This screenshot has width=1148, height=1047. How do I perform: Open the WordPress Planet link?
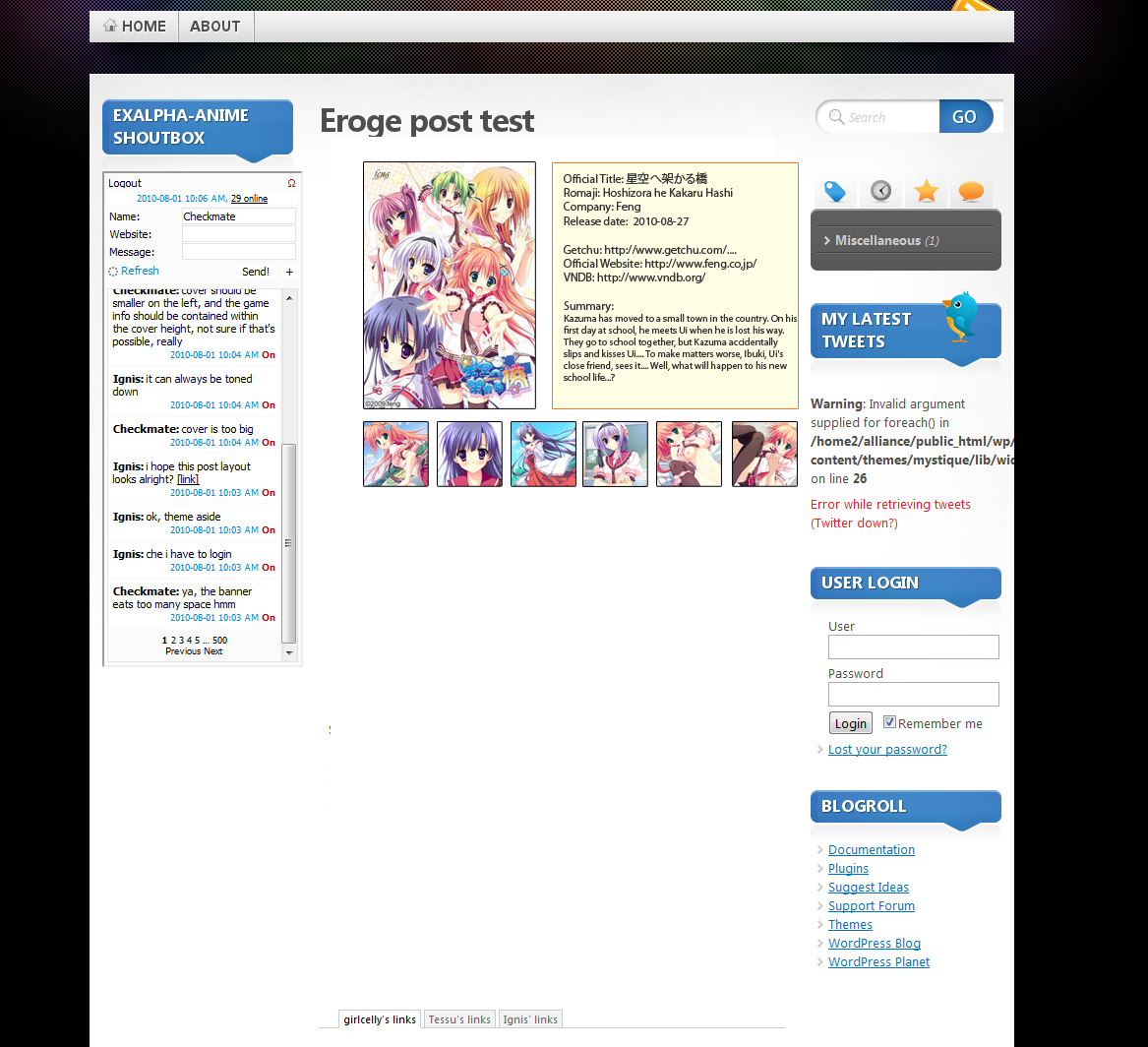tap(878, 962)
